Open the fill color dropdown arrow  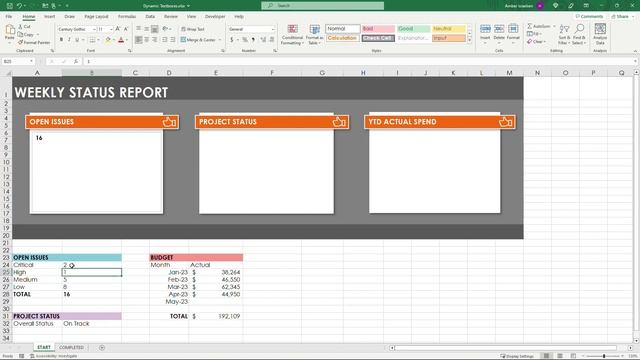click(113, 40)
